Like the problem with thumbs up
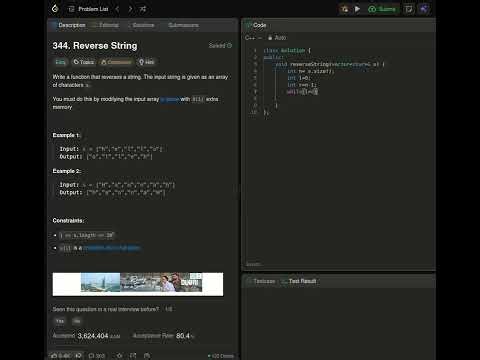The height and width of the screenshot is (360, 480). pos(60,356)
